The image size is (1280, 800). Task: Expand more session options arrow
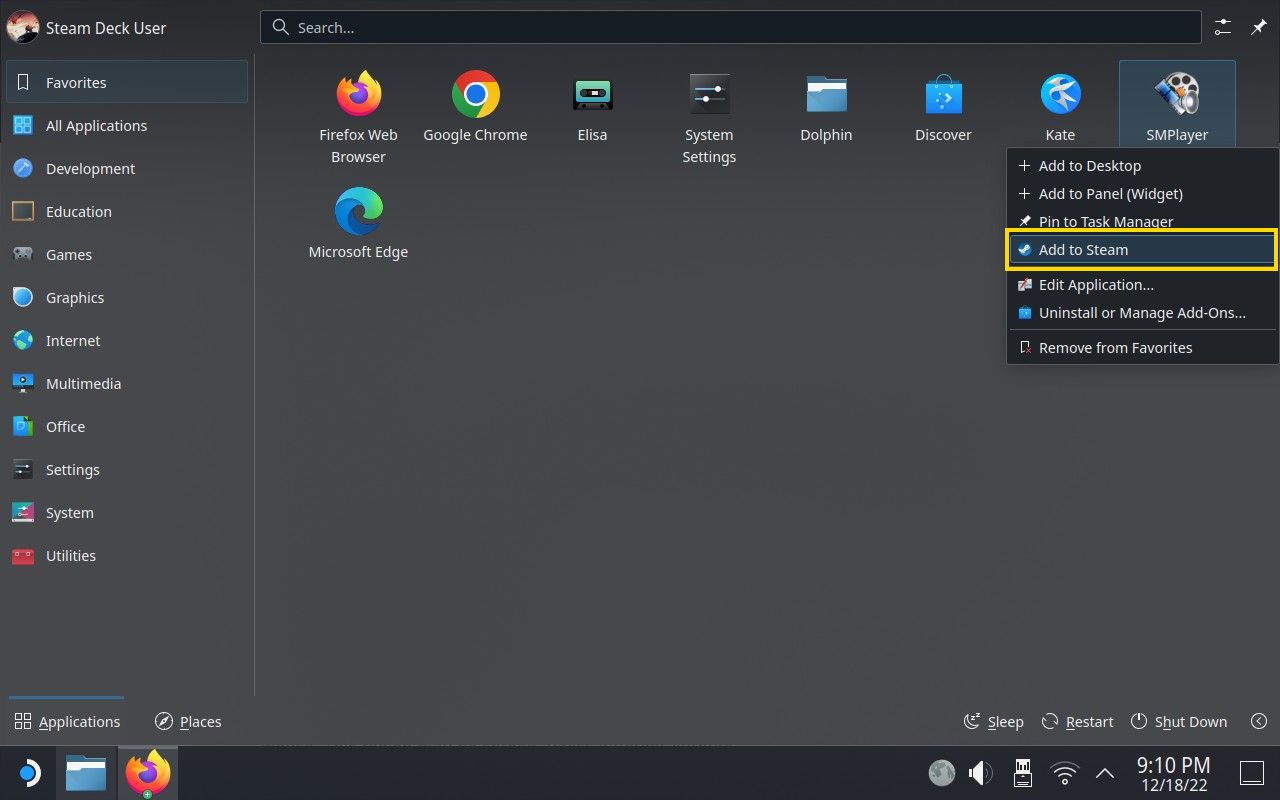(x=1259, y=722)
